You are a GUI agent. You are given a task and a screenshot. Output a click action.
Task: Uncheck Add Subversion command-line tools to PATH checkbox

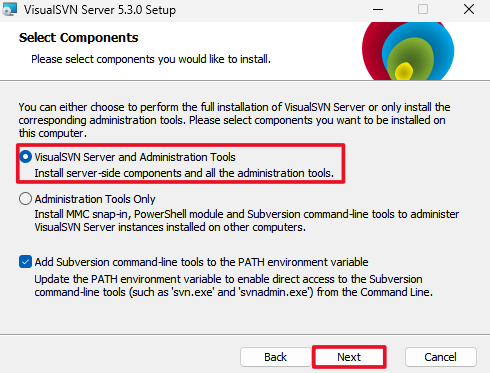pos(25,262)
